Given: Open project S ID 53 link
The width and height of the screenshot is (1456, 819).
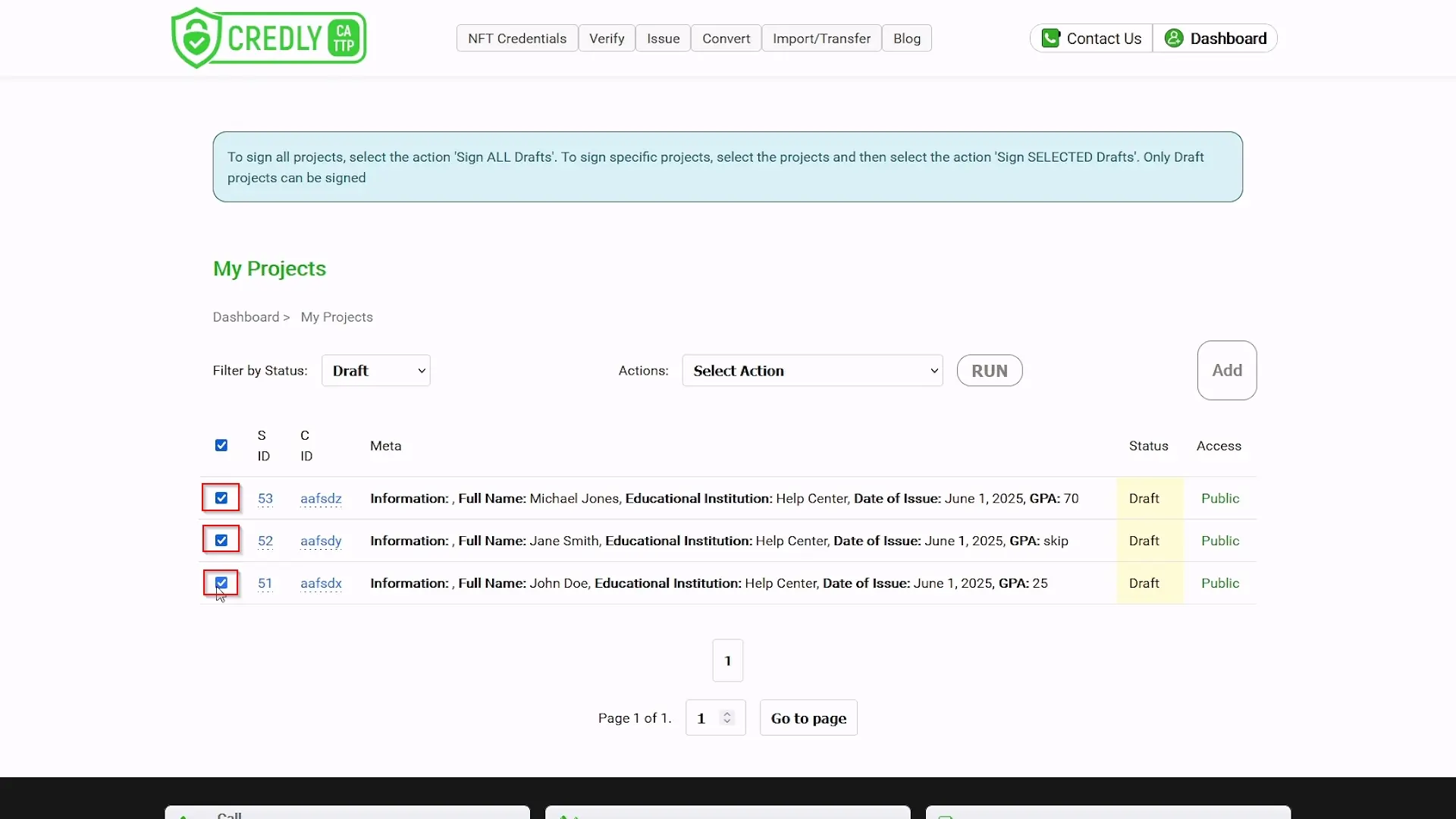Looking at the screenshot, I should [265, 499].
